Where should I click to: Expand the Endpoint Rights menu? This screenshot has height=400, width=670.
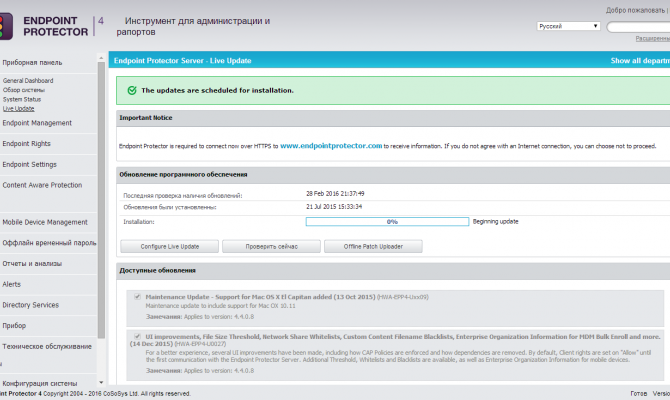pyautogui.click(x=26, y=144)
